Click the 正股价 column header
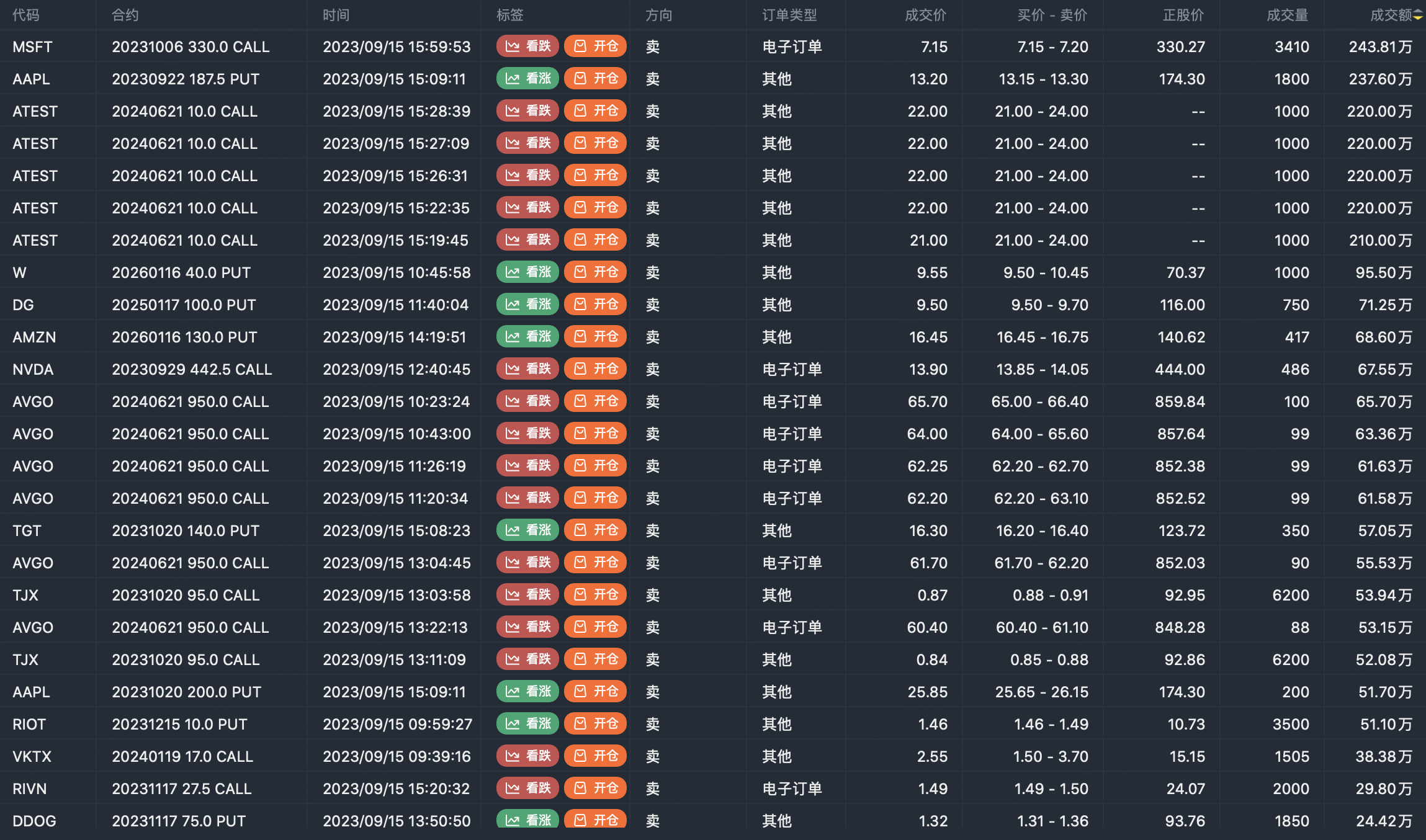Screen dimensions: 1426x840 click(1183, 15)
